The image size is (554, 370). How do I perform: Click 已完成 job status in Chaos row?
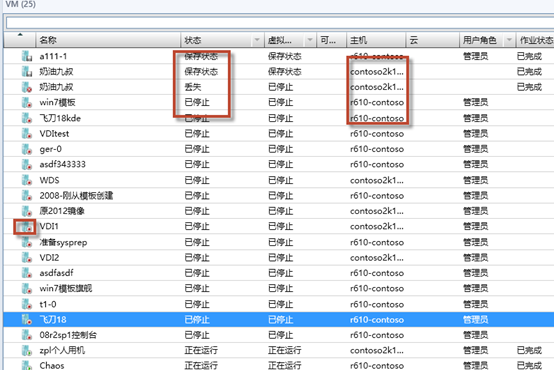click(x=529, y=365)
